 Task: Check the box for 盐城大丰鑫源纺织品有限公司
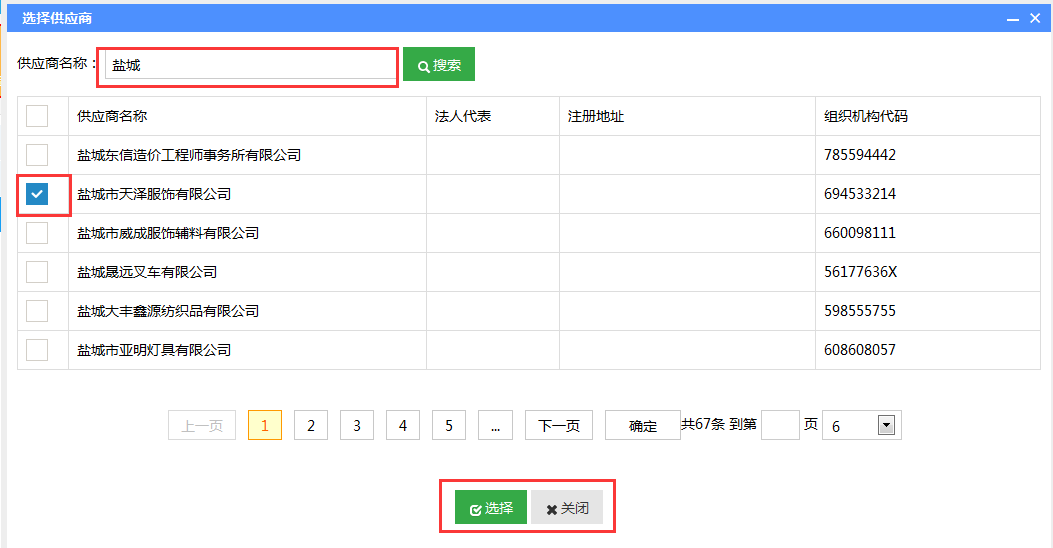point(37,311)
